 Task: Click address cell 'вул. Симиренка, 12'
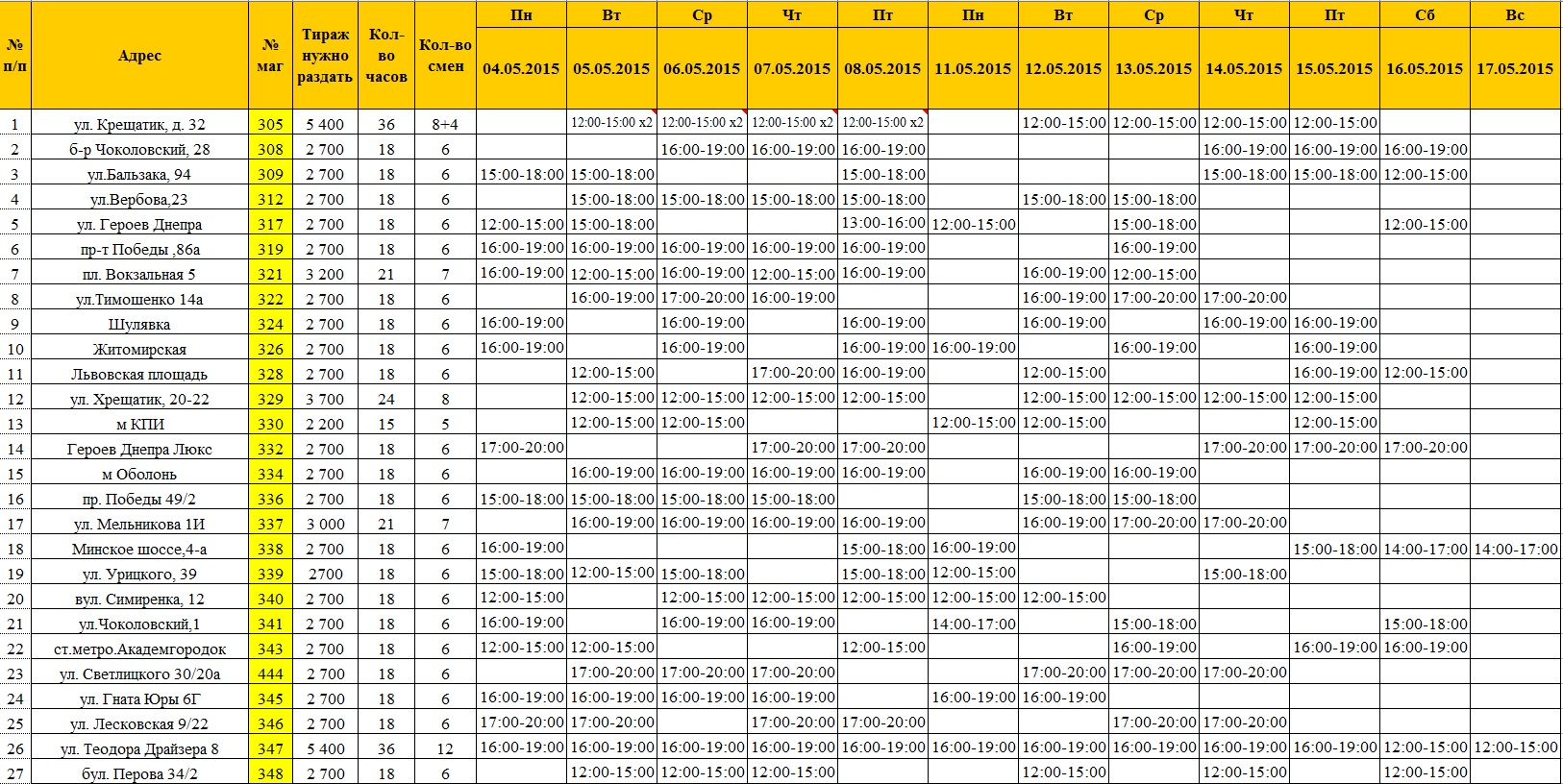tap(139, 599)
